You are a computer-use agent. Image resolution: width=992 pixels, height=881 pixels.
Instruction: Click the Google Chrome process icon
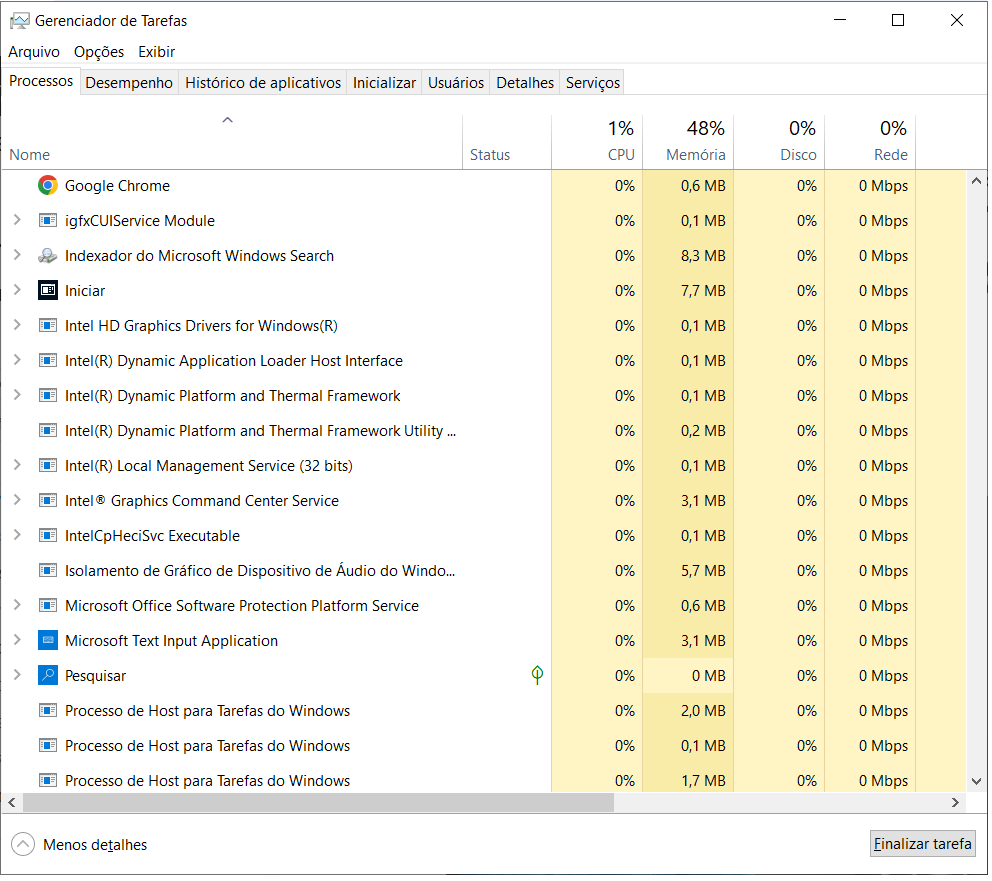point(47,186)
